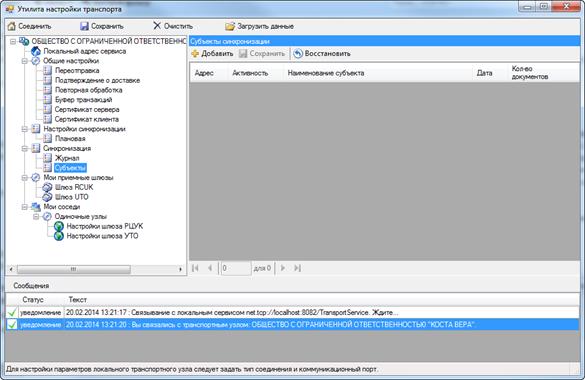Click the folder icon beside Загрузить данные

tap(230, 26)
